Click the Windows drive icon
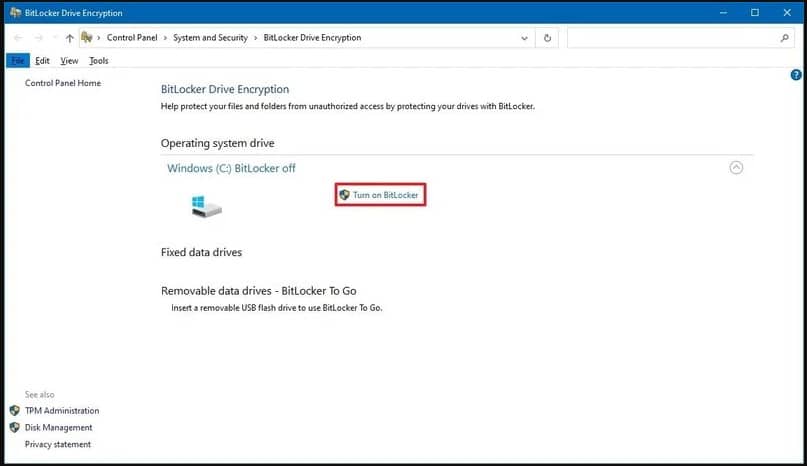 [206, 207]
